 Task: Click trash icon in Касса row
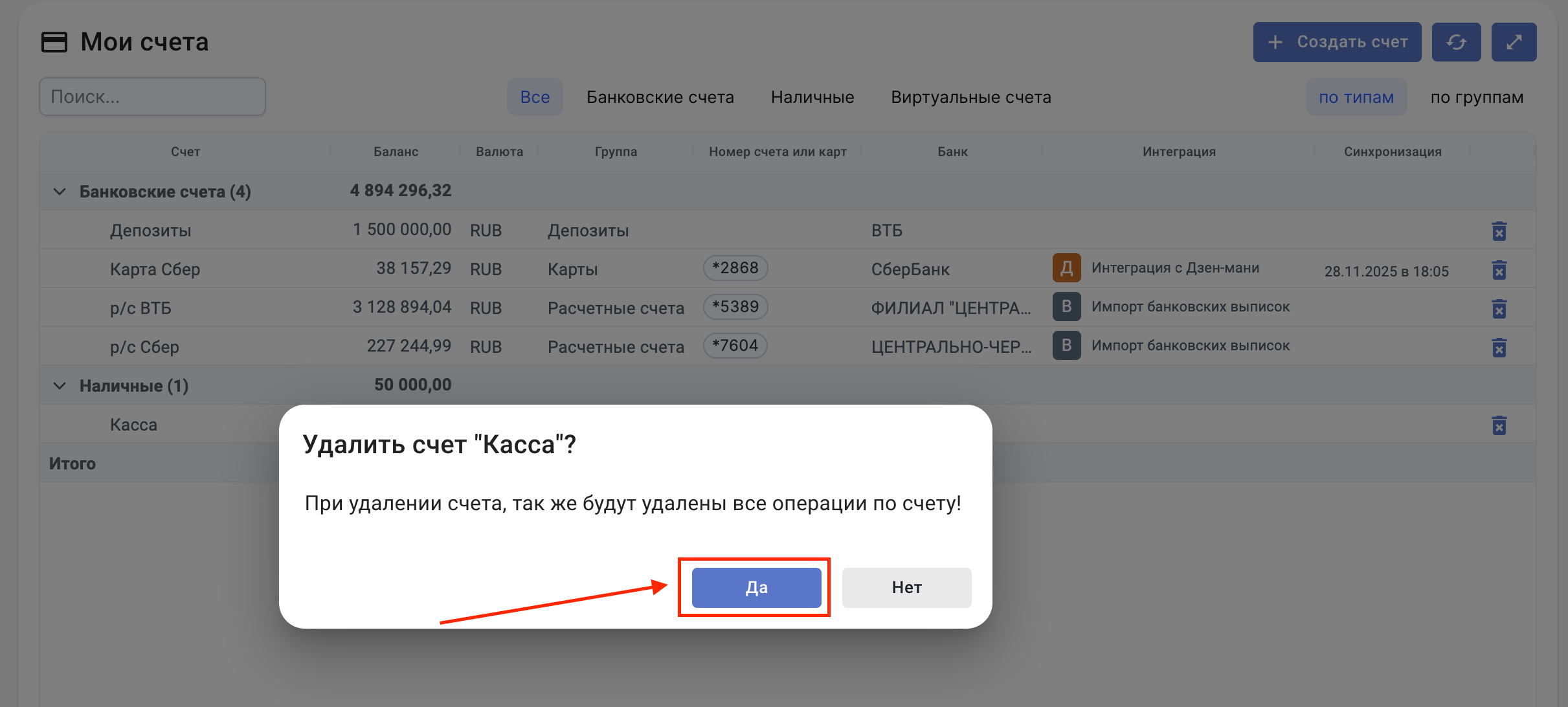pos(1499,425)
